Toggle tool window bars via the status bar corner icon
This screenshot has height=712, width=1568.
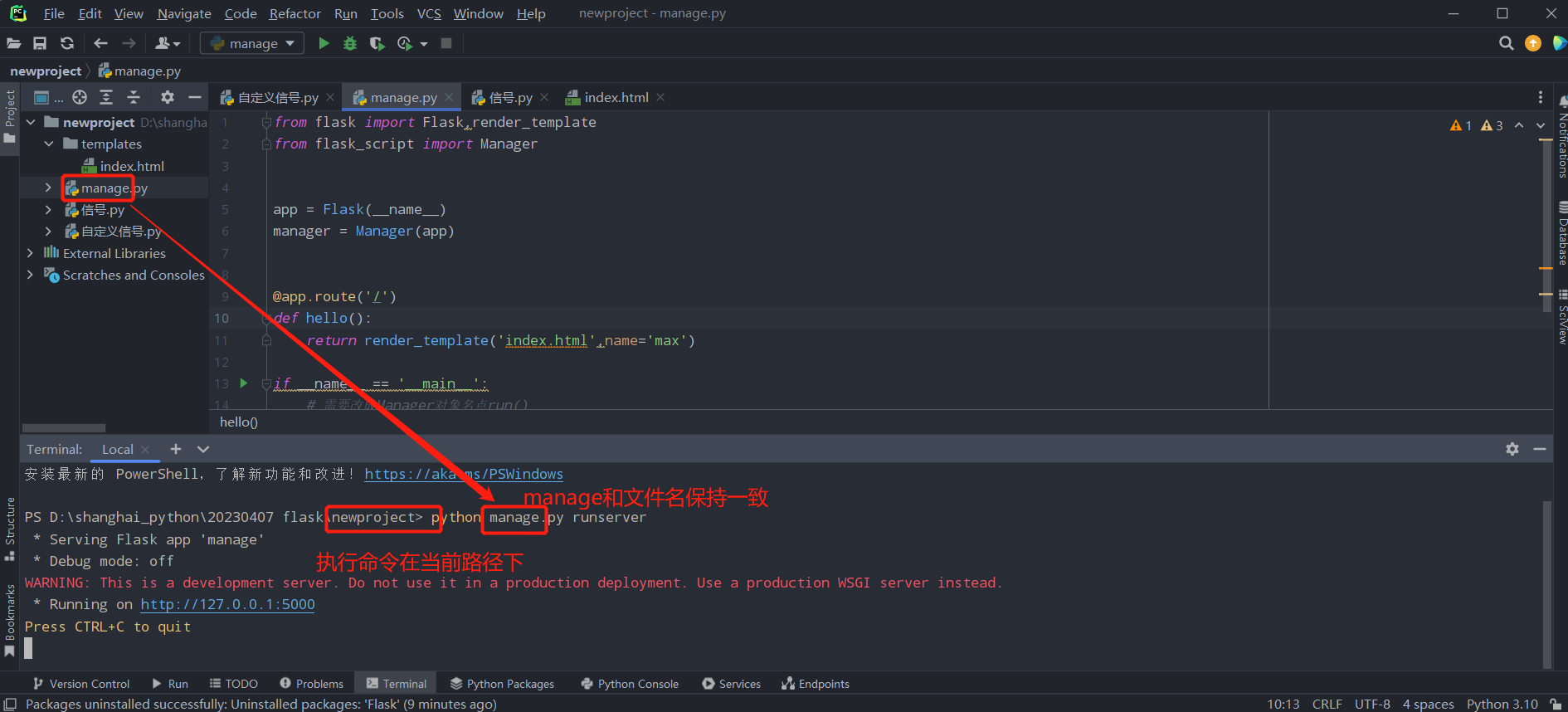[x=11, y=704]
